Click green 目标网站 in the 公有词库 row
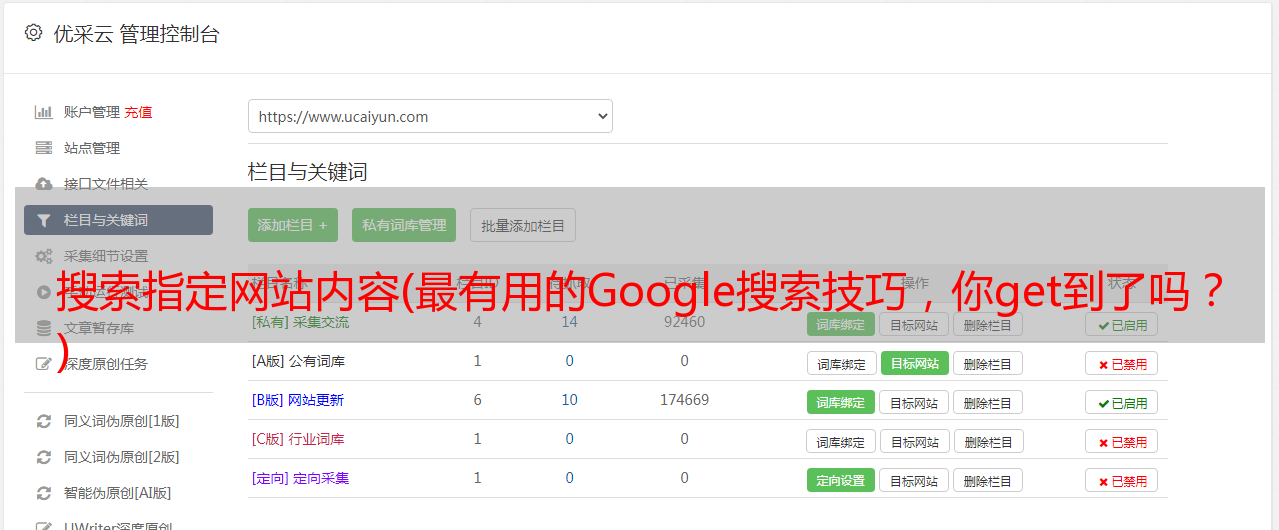Image resolution: width=1279 pixels, height=530 pixels. point(915,363)
